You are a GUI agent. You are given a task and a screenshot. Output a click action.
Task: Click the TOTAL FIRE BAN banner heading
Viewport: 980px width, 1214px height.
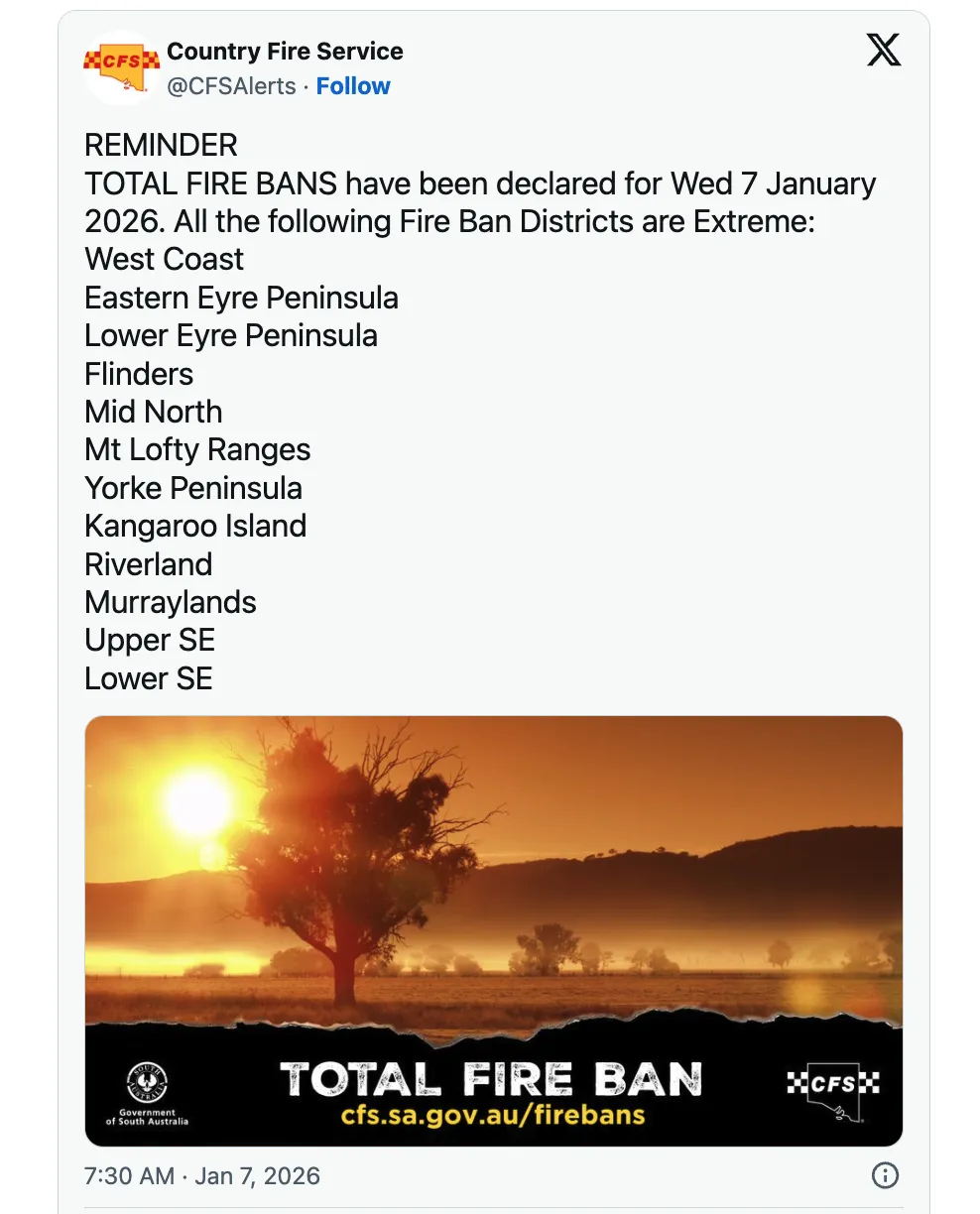(x=491, y=1079)
